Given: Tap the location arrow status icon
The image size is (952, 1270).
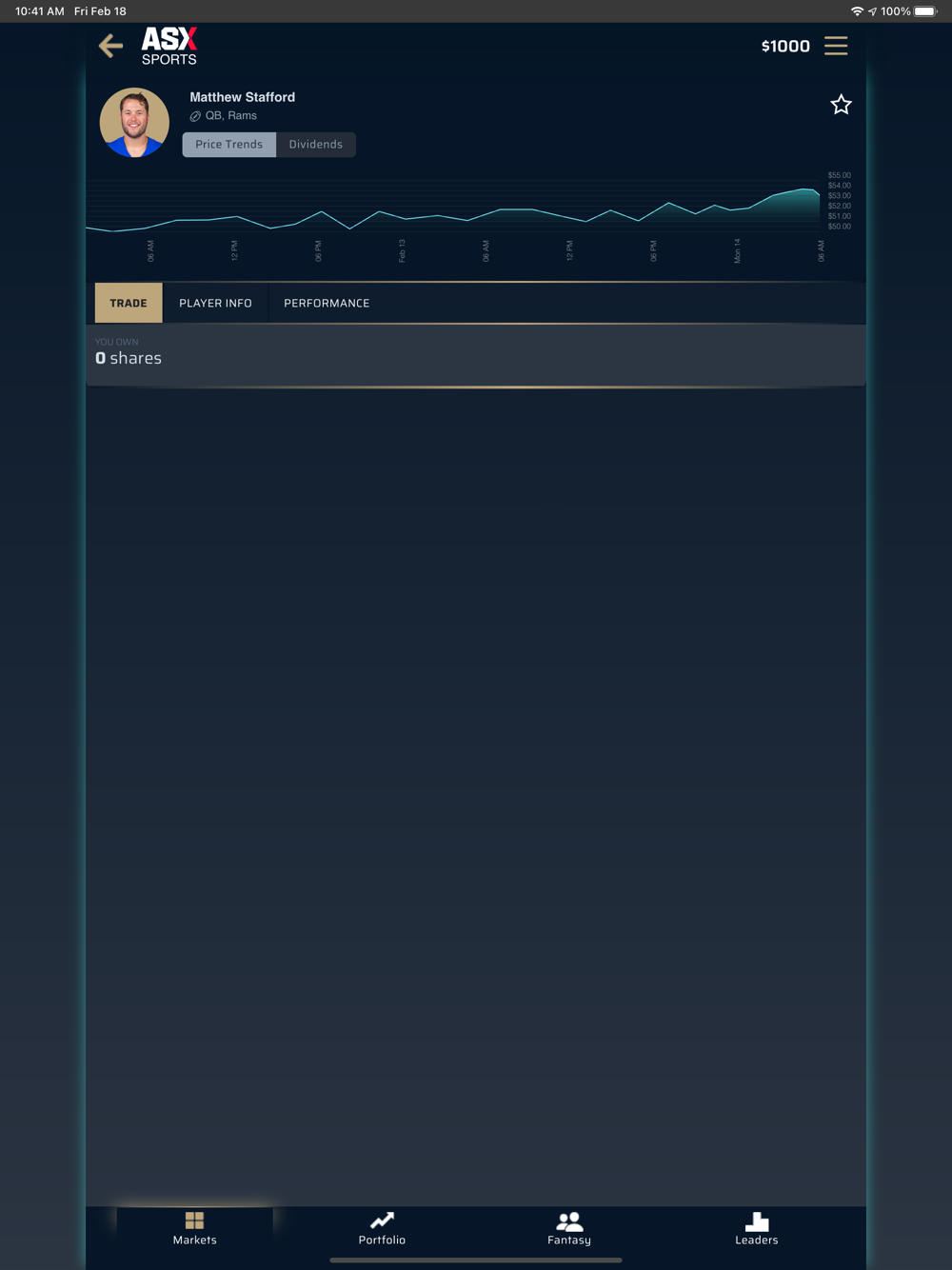Looking at the screenshot, I should coord(872,11).
